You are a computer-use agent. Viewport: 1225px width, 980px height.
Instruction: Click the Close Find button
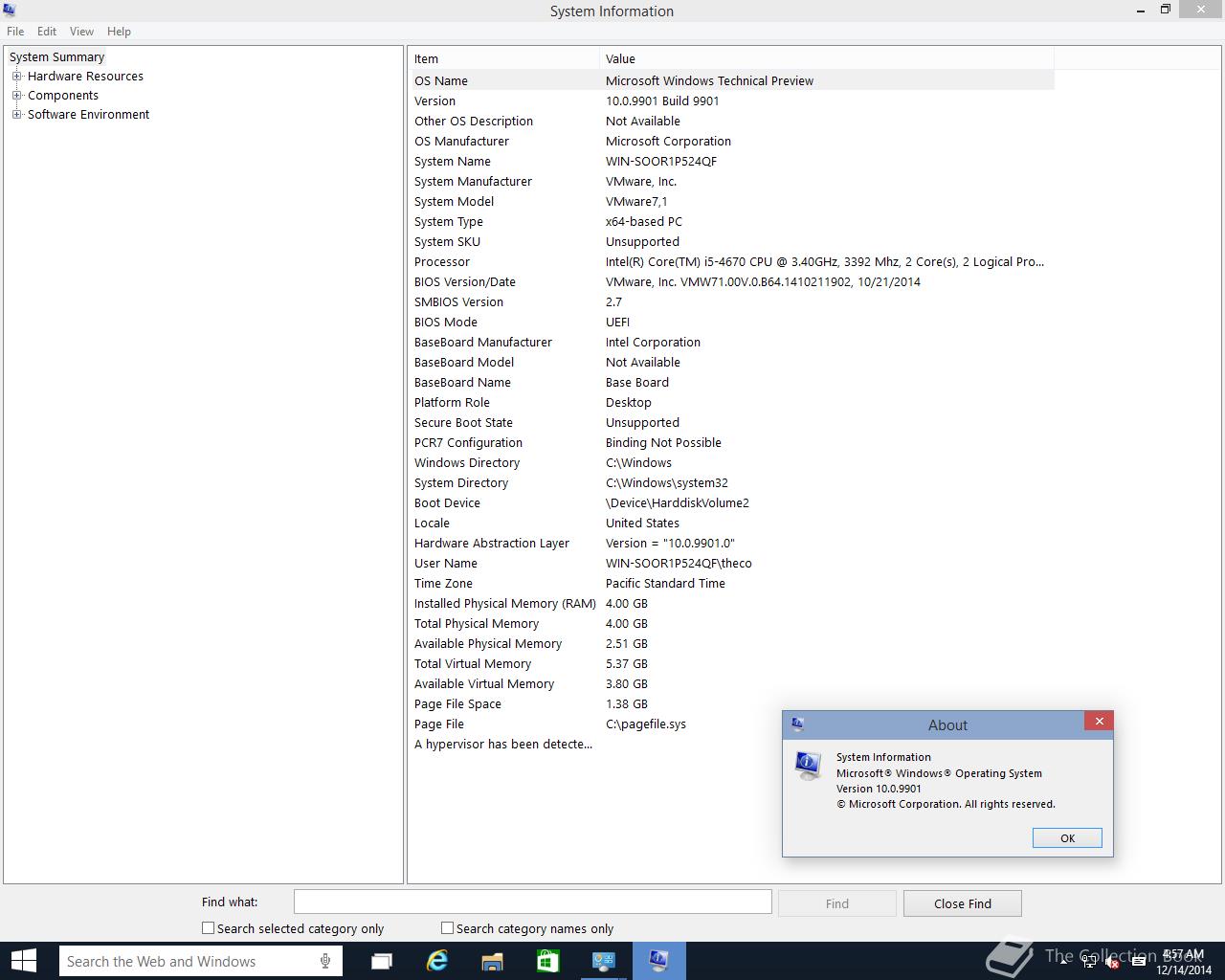963,903
